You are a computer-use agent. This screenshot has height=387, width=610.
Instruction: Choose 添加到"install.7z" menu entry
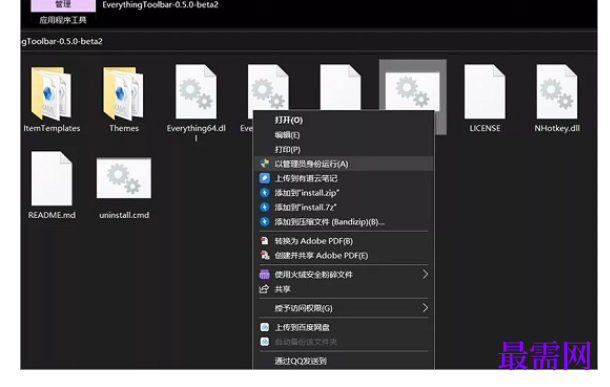305,207
